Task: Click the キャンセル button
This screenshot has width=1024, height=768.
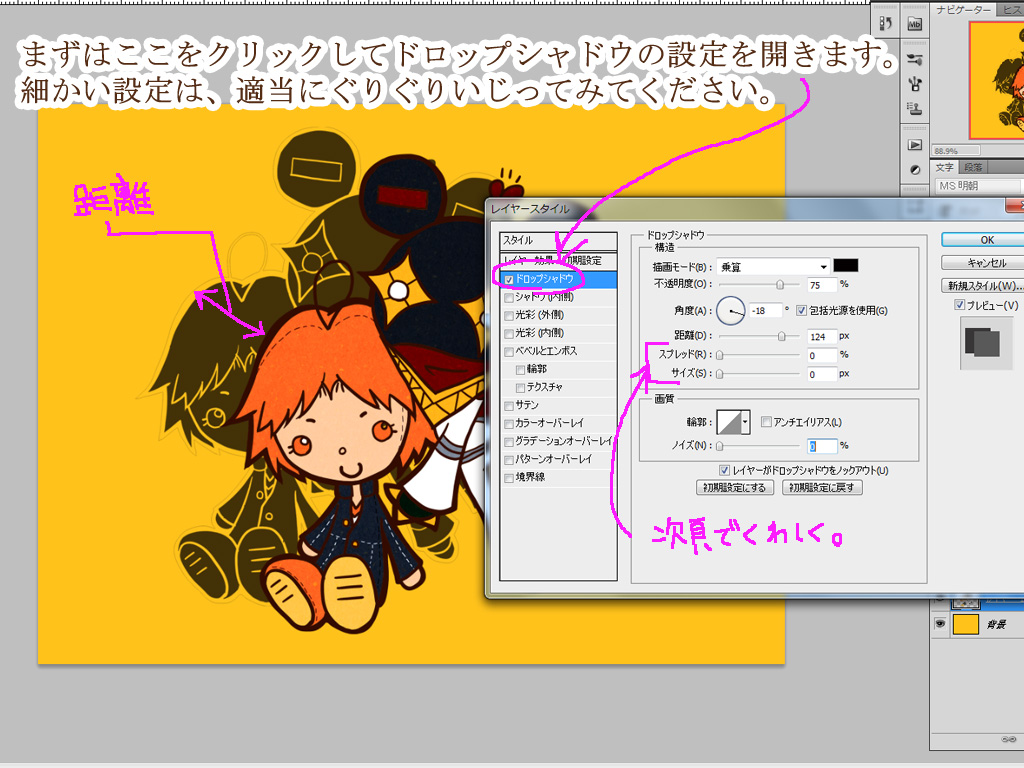Action: pyautogui.click(x=985, y=263)
